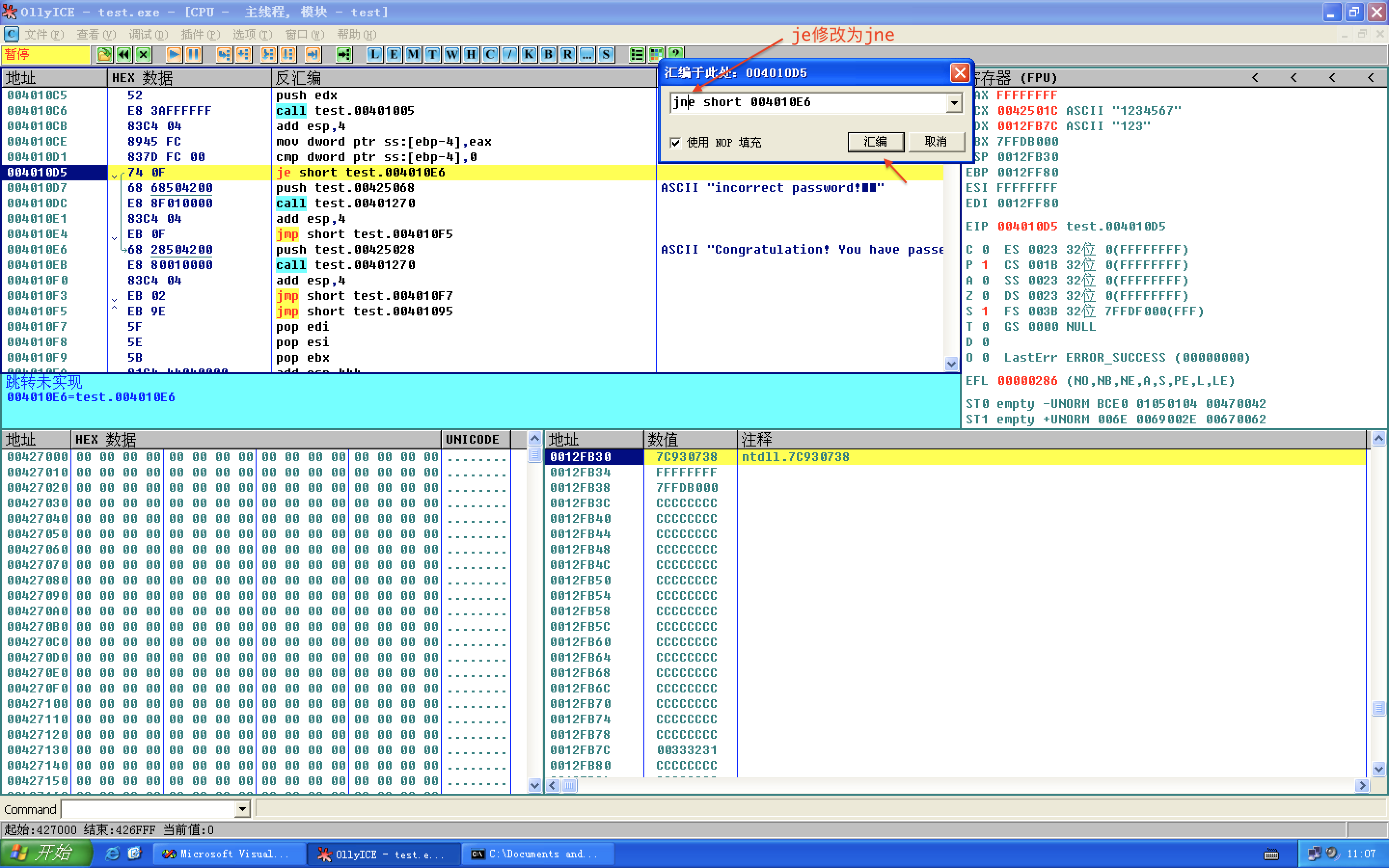
Task: Show Threads with the T button
Action: (433, 54)
